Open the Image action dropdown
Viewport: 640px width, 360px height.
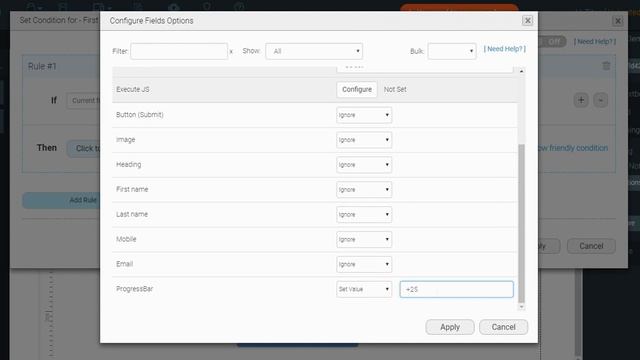(364, 140)
